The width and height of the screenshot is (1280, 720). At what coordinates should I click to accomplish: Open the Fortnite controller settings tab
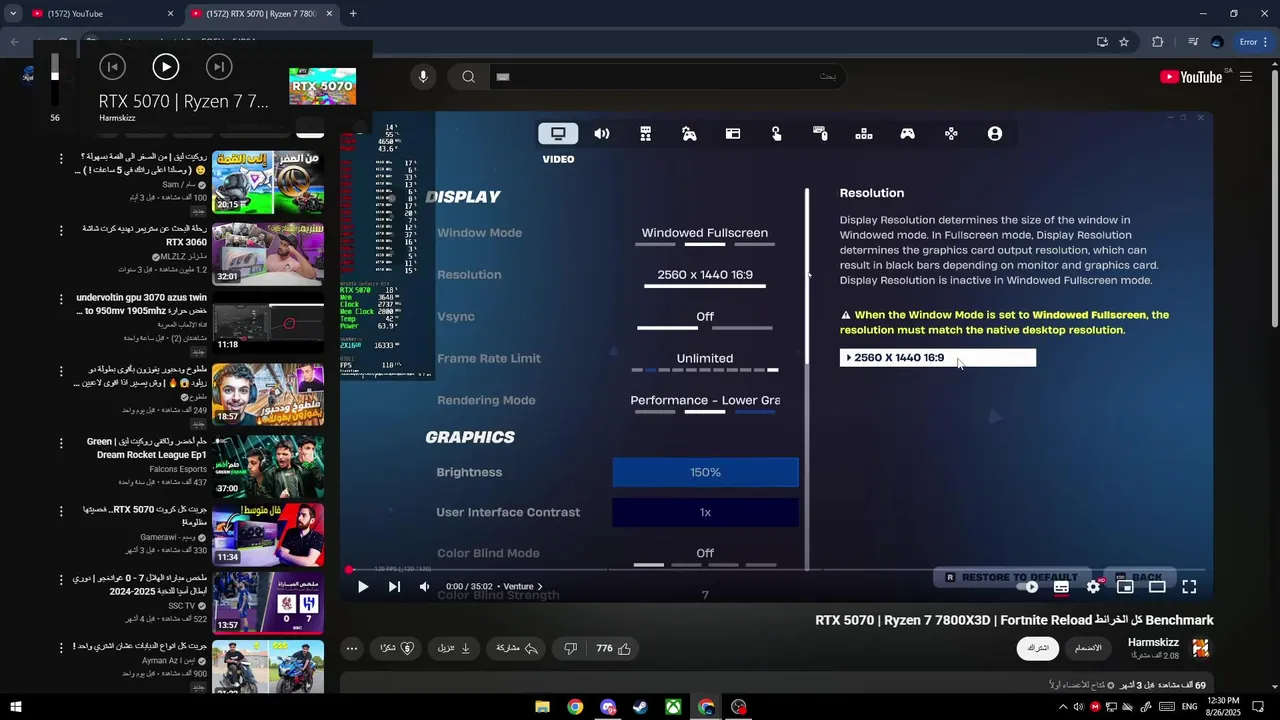908,134
